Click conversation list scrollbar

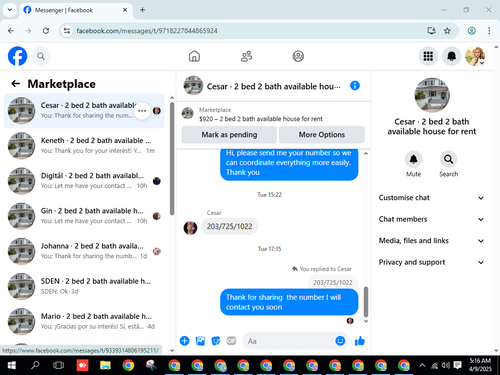[x=172, y=158]
